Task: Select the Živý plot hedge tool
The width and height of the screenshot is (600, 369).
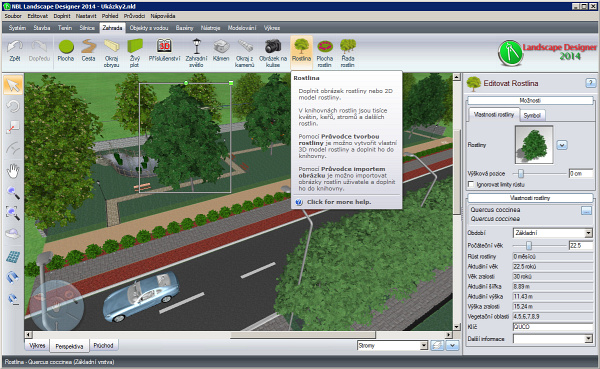Action: (x=135, y=53)
